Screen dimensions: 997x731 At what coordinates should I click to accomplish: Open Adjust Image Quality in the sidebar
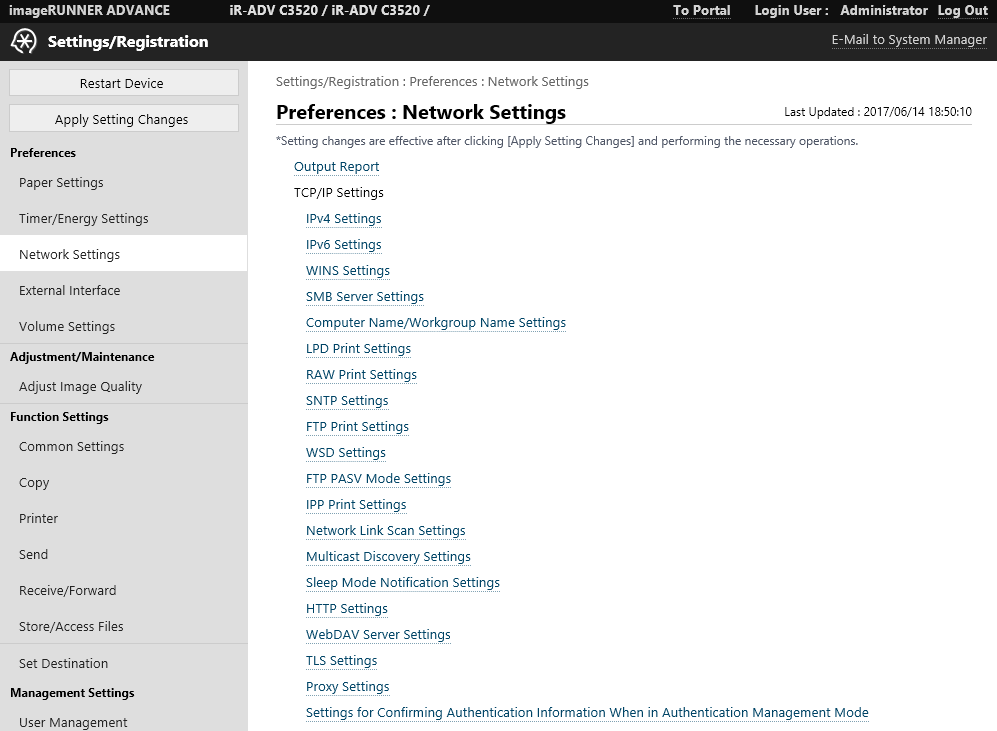coord(80,387)
